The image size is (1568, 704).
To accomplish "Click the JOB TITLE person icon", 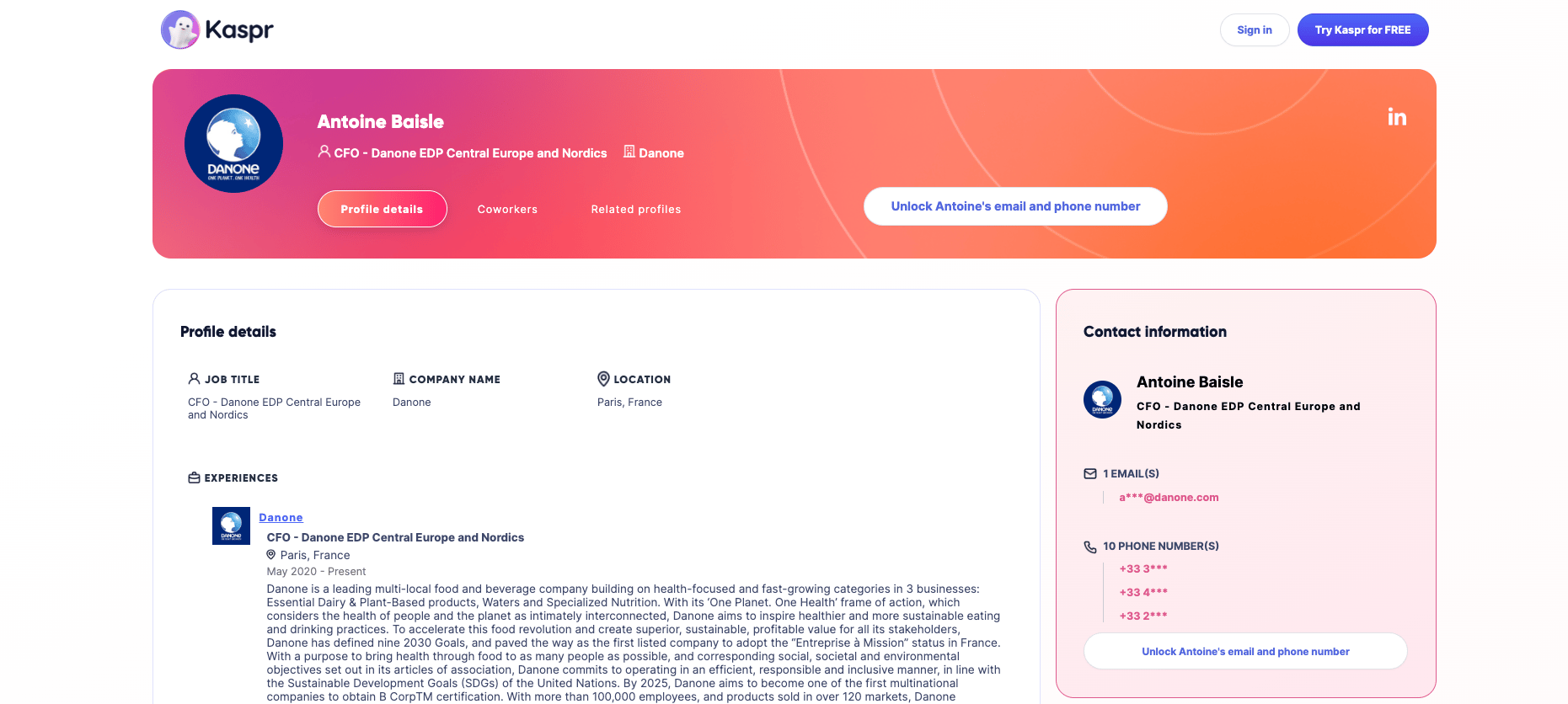I will coord(194,379).
